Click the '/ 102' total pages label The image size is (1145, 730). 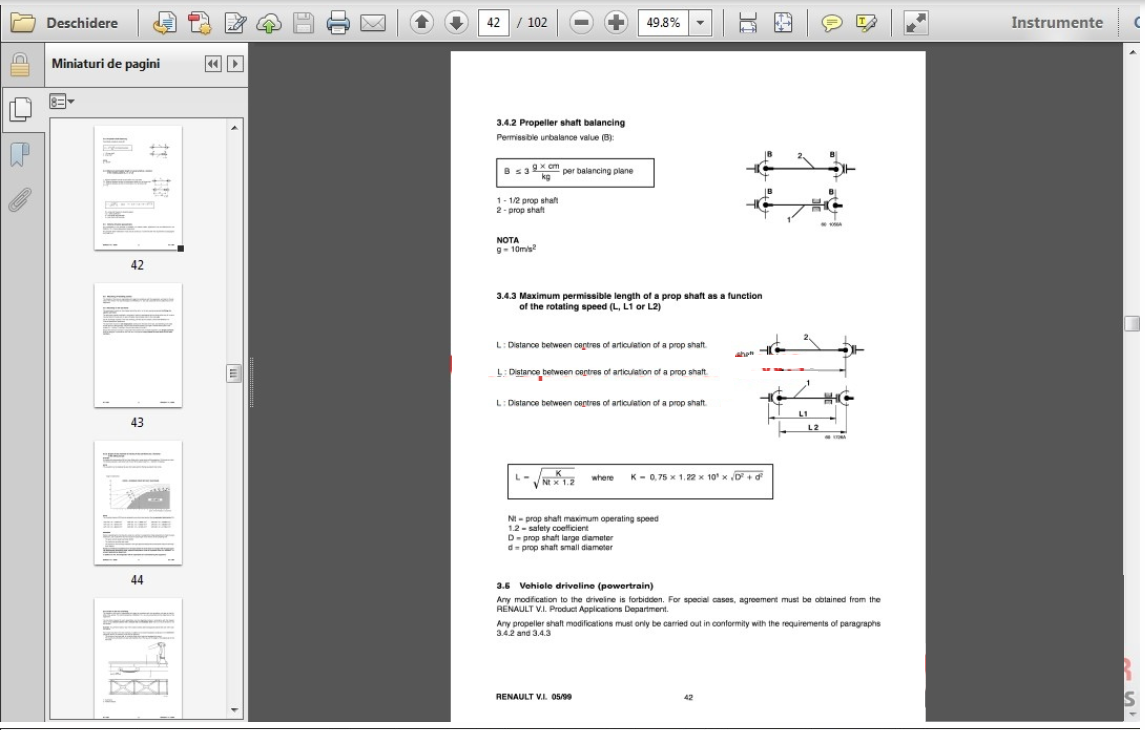point(532,23)
